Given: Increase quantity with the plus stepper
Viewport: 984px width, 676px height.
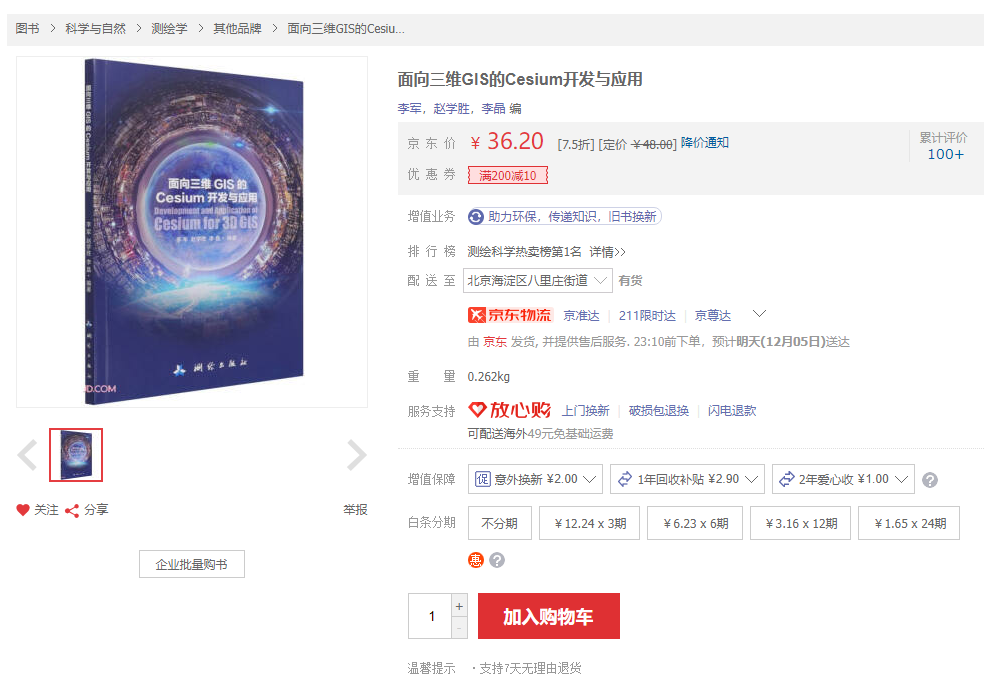Looking at the screenshot, I should (x=459, y=606).
